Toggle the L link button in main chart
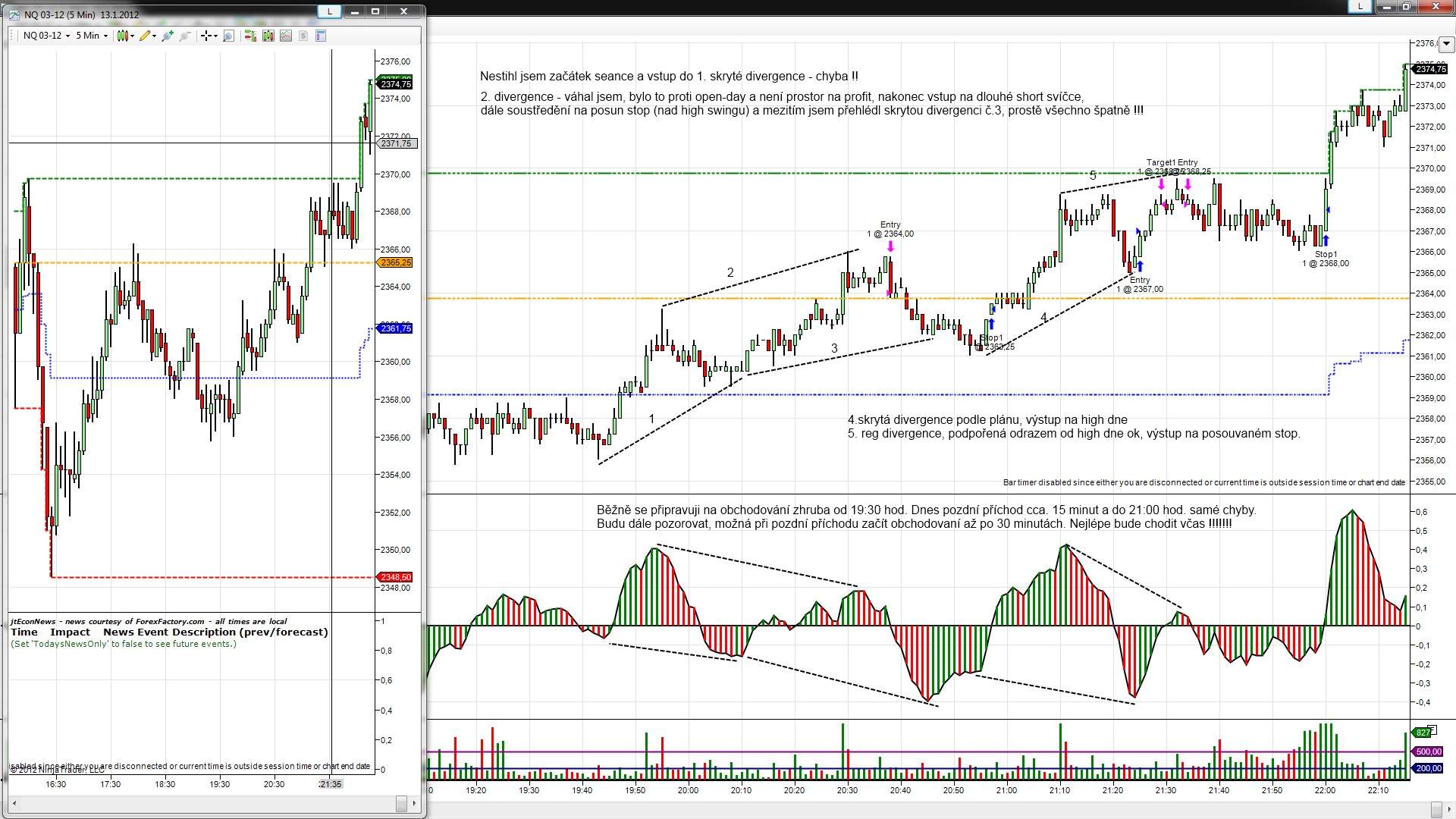The image size is (1456, 819). coord(1360,6)
